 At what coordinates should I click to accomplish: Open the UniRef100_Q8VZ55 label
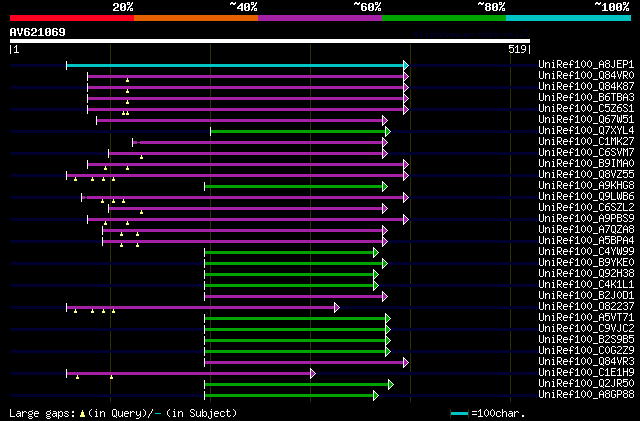tap(586, 174)
